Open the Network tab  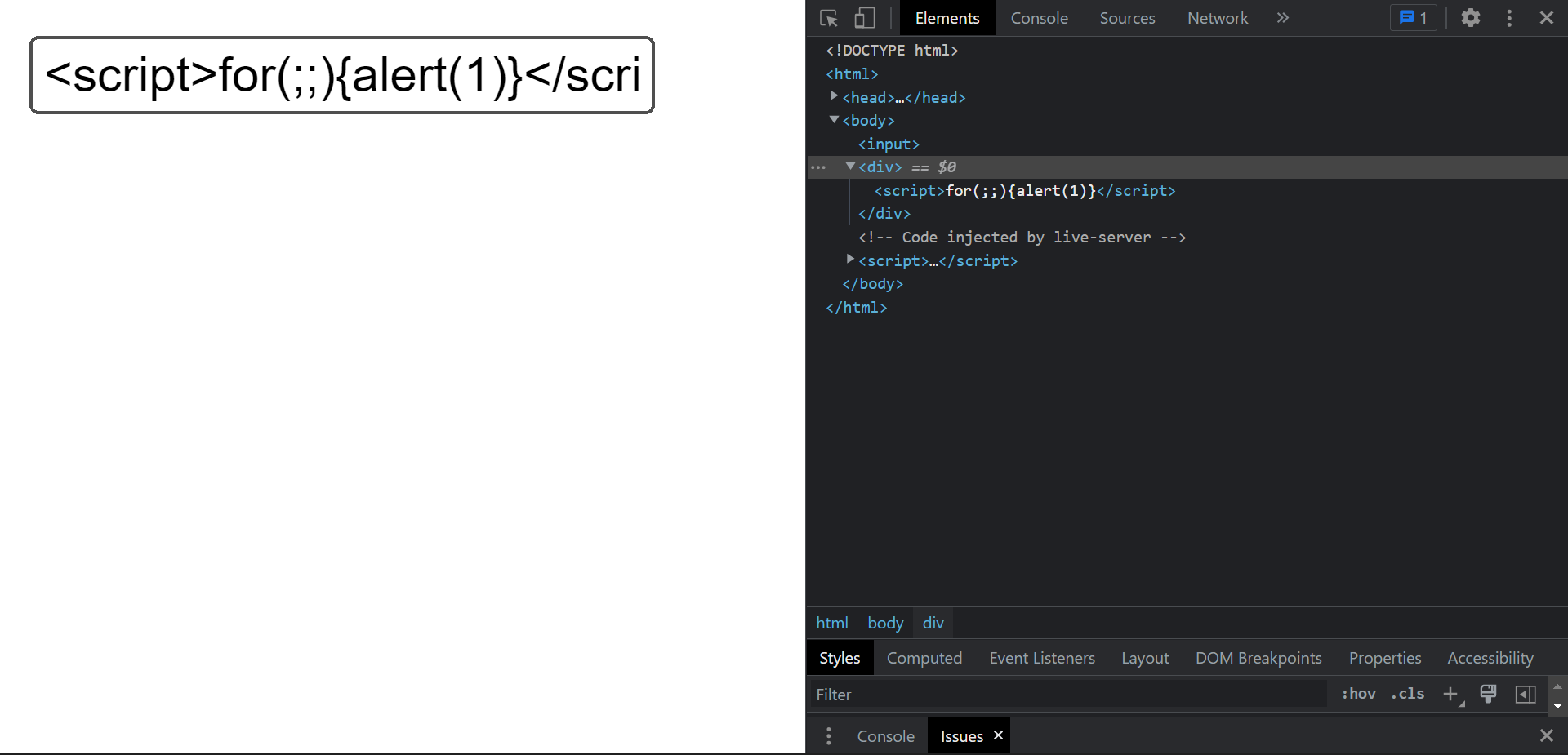[x=1218, y=18]
